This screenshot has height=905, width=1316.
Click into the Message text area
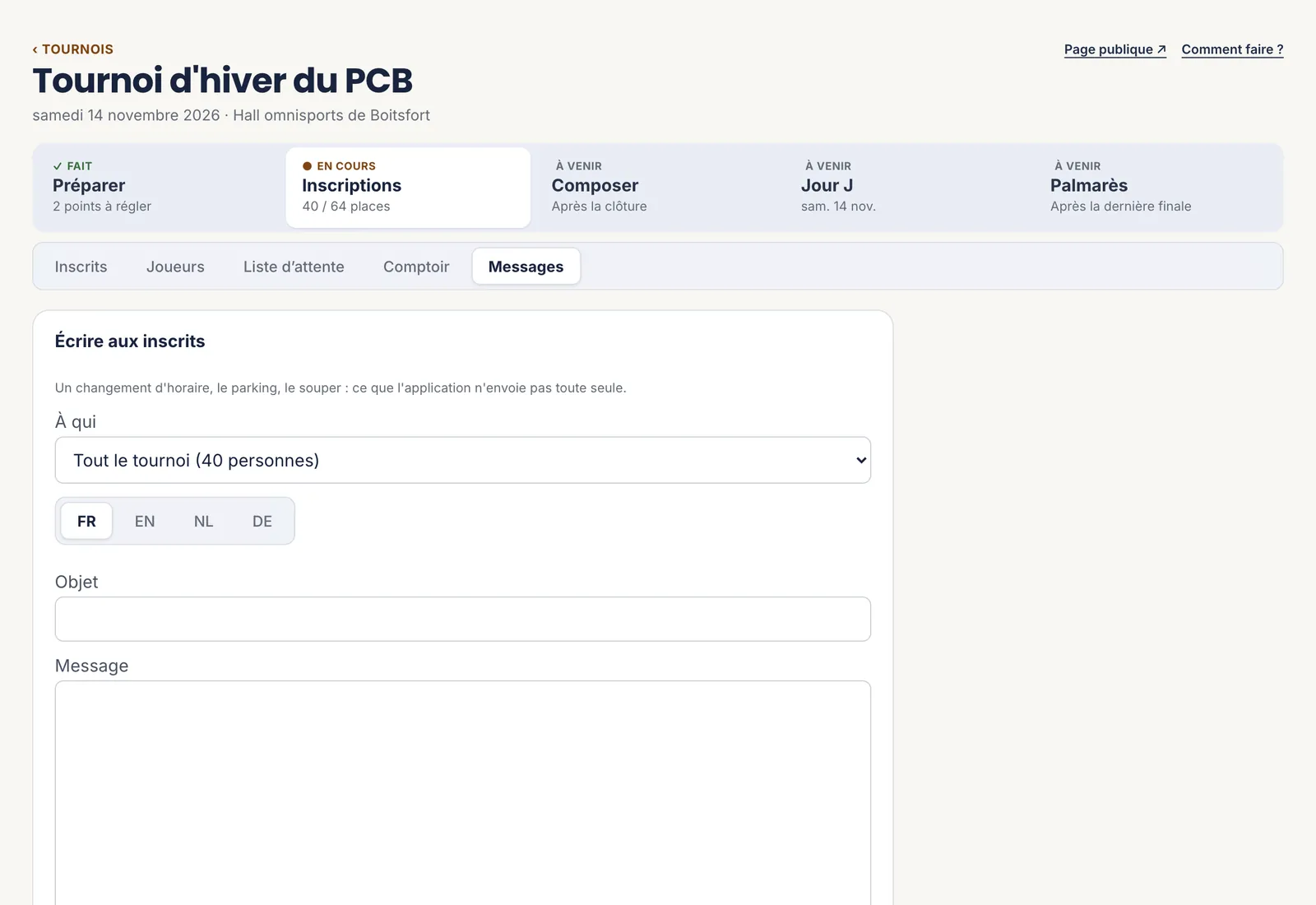tap(463, 792)
